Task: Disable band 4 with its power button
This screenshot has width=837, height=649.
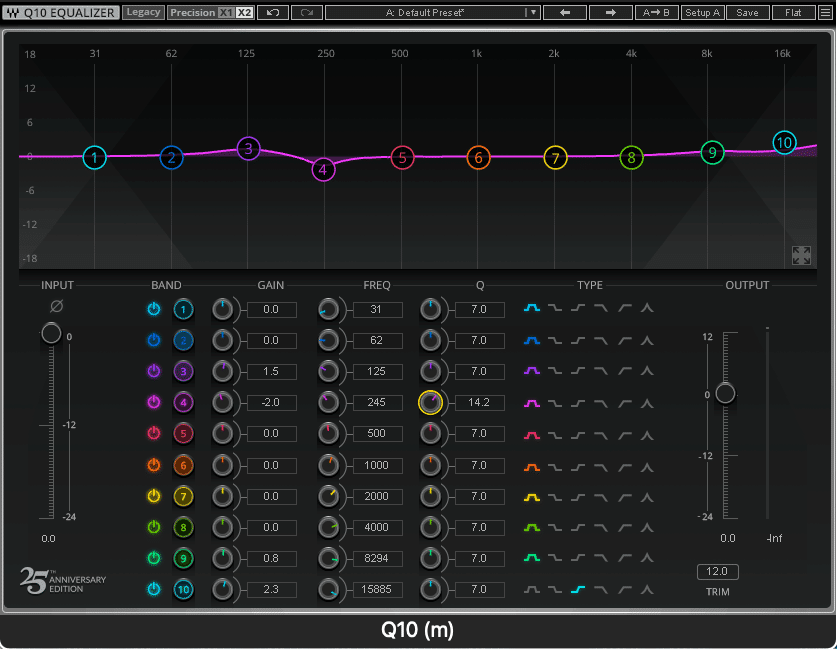Action: pos(154,402)
